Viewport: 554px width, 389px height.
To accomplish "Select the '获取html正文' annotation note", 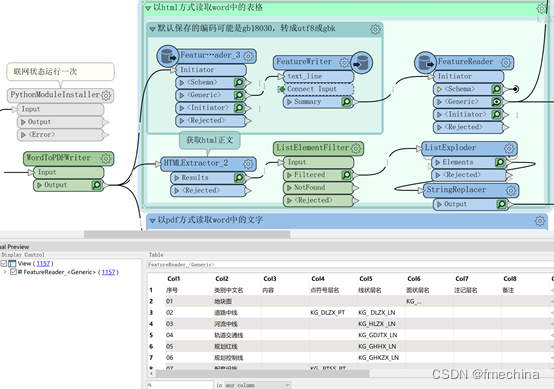I will pos(210,140).
